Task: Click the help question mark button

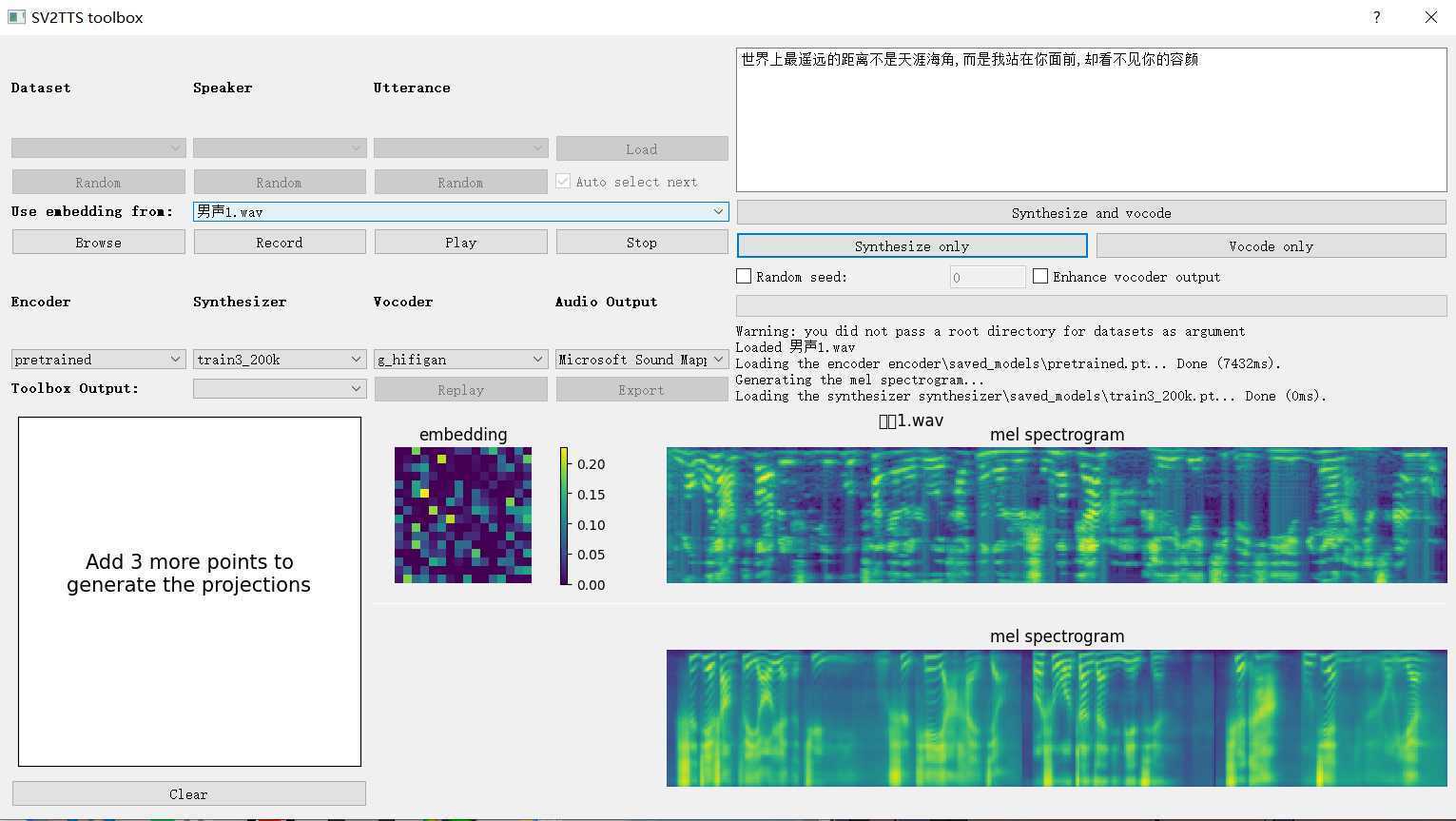Action: coord(1376,17)
